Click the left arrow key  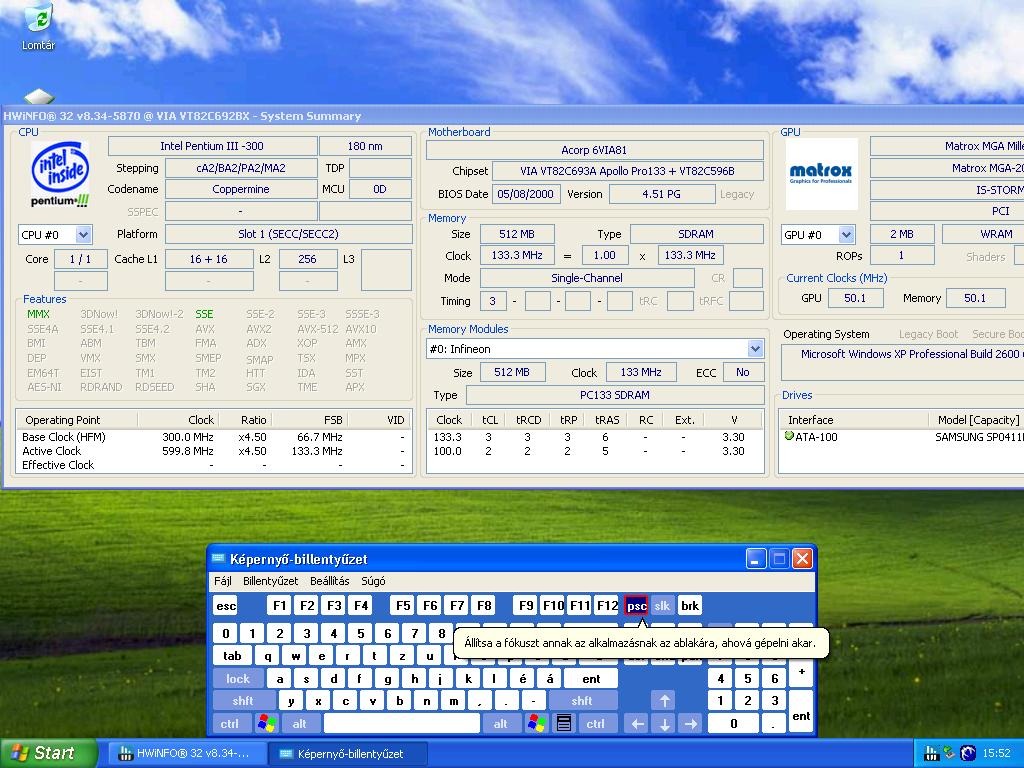637,724
